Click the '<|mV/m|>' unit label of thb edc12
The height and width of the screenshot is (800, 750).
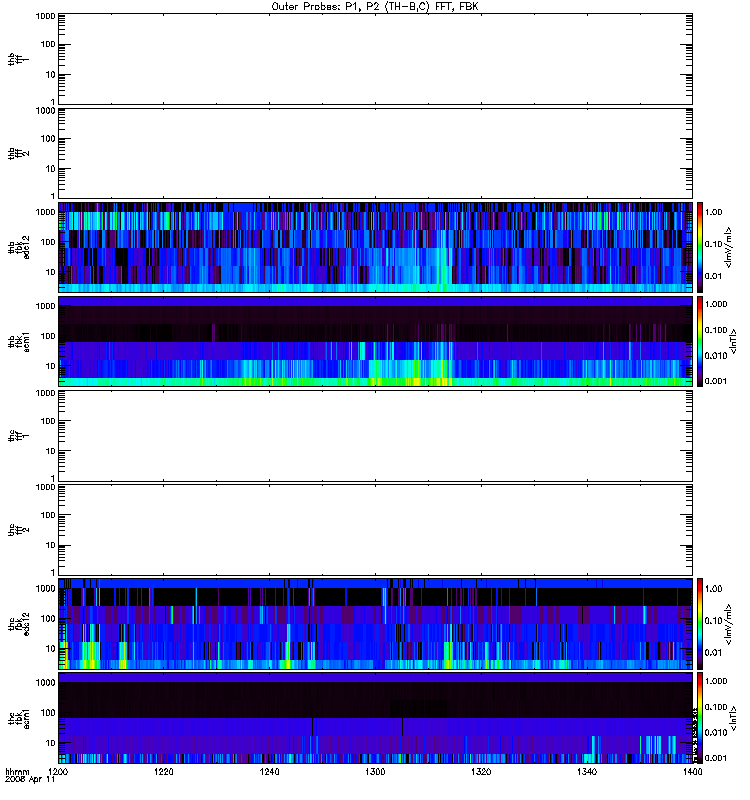[729, 247]
